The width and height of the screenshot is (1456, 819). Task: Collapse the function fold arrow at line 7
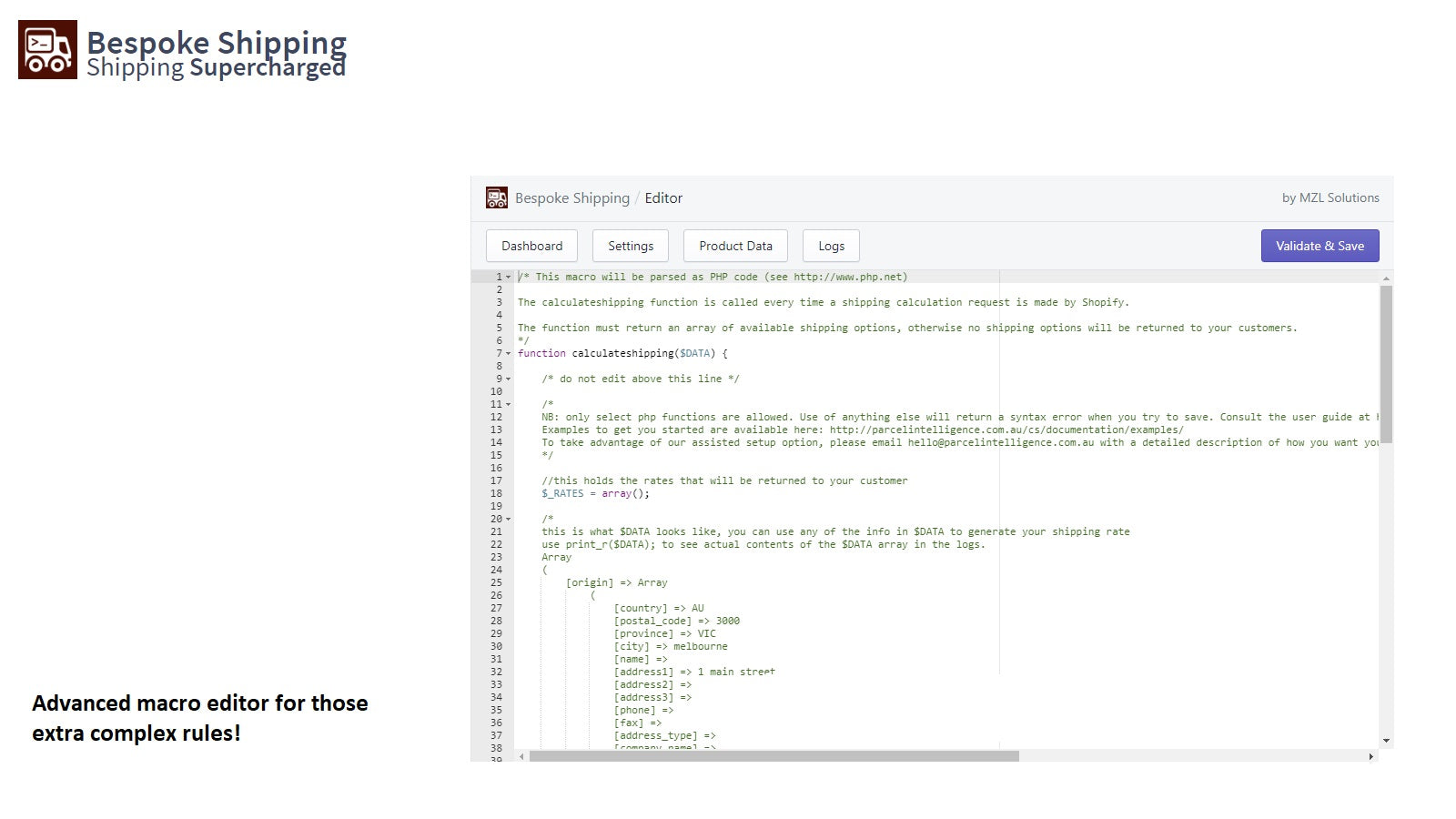click(509, 353)
